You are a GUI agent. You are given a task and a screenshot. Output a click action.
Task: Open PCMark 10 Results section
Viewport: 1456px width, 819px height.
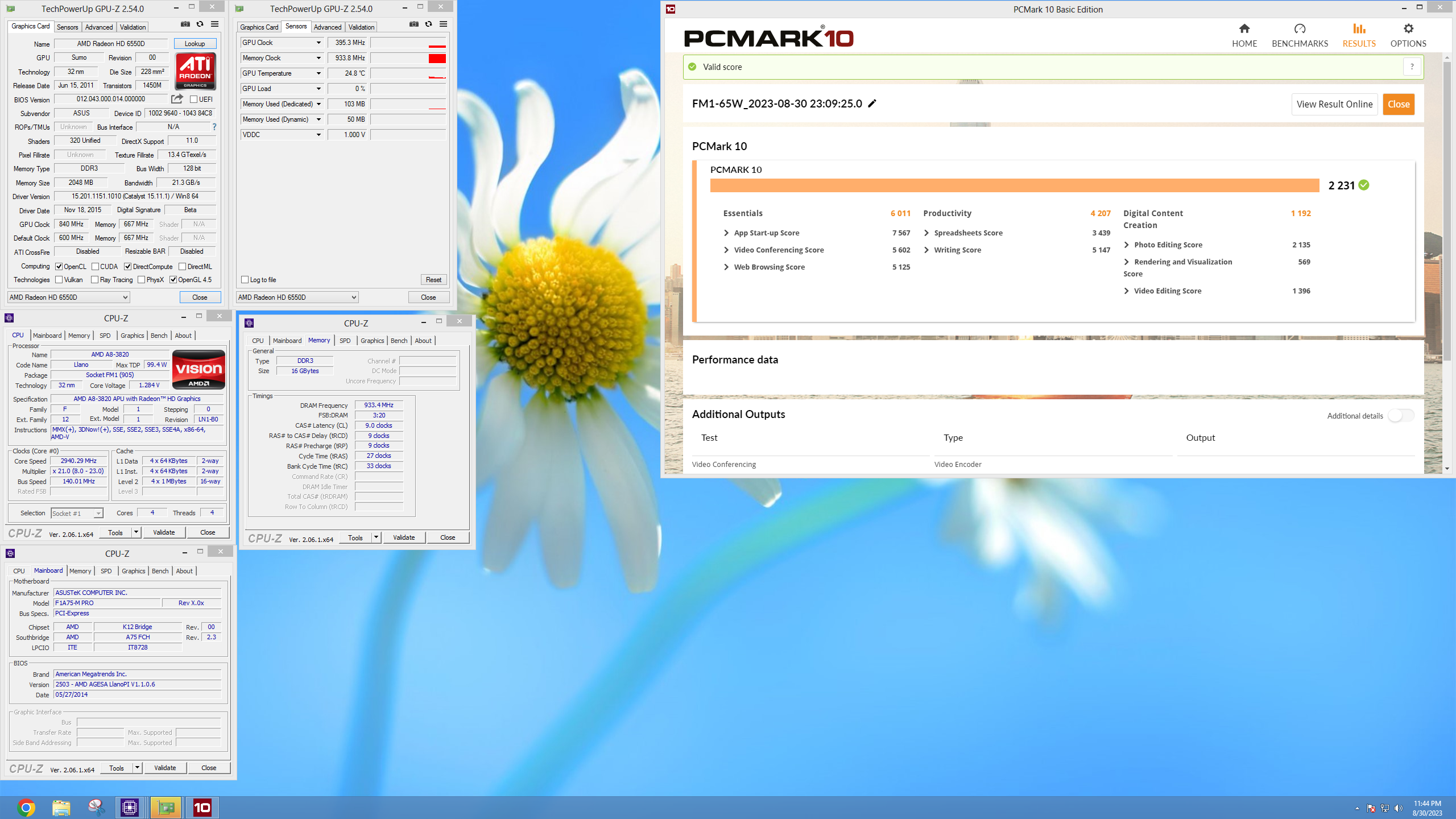pyautogui.click(x=1359, y=35)
